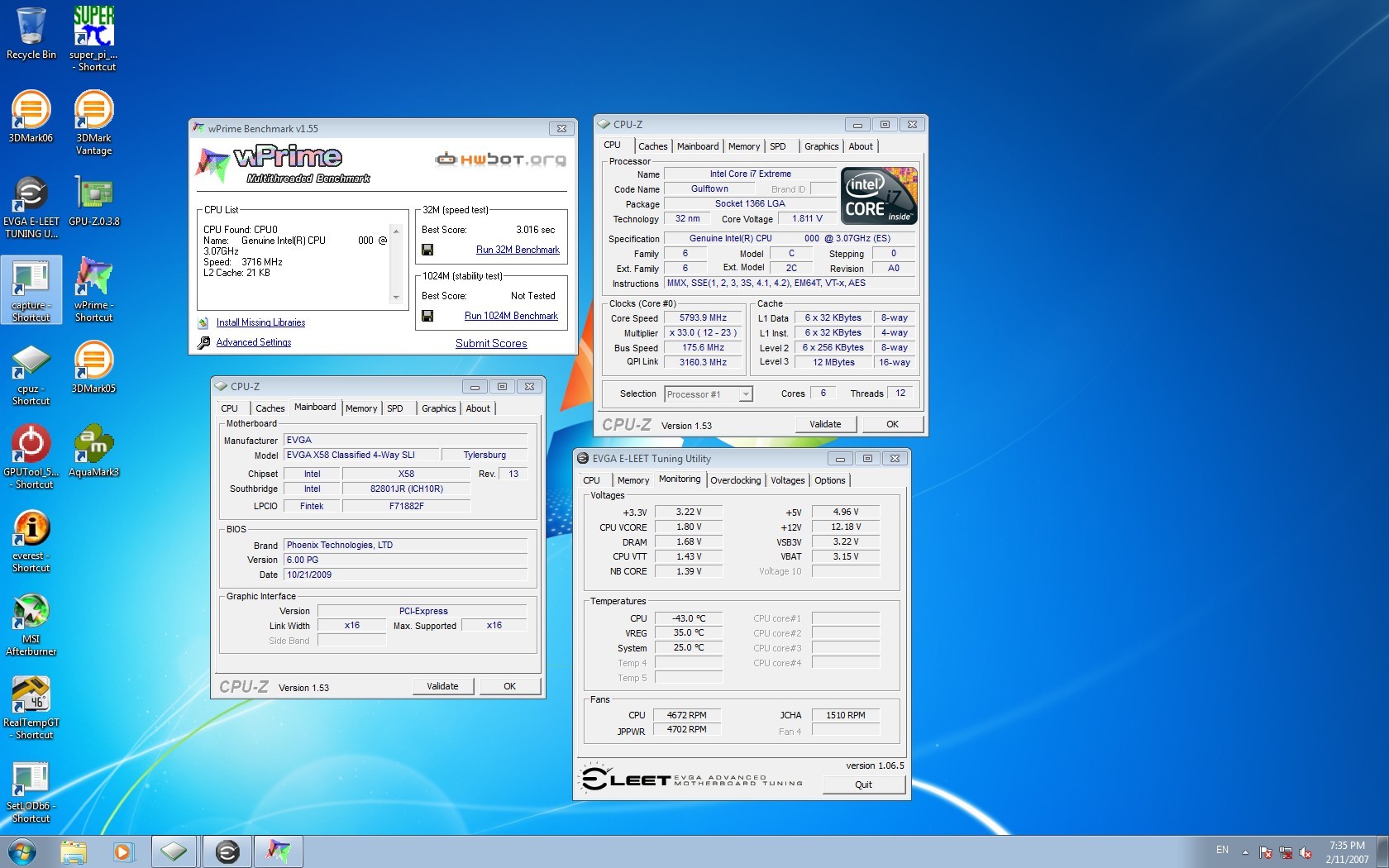Click the EVGA E-LEET taskbar icon

[227, 851]
